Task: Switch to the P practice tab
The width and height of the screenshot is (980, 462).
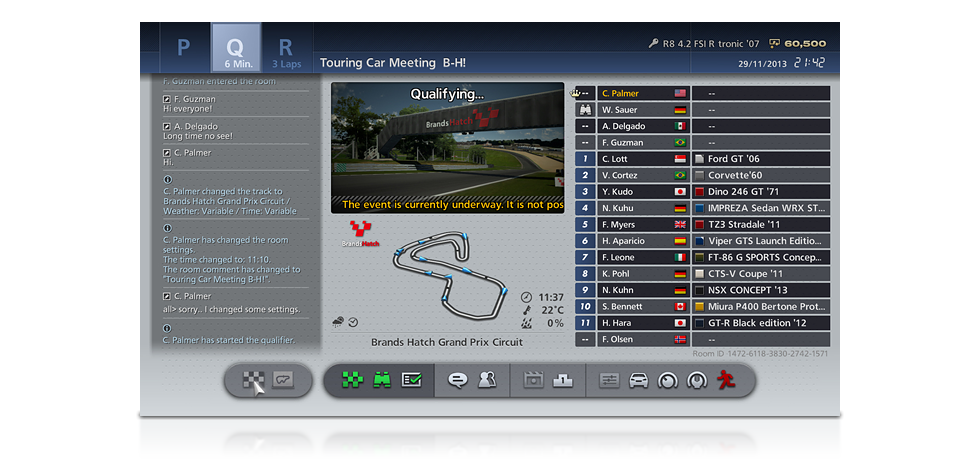Action: 184,47
